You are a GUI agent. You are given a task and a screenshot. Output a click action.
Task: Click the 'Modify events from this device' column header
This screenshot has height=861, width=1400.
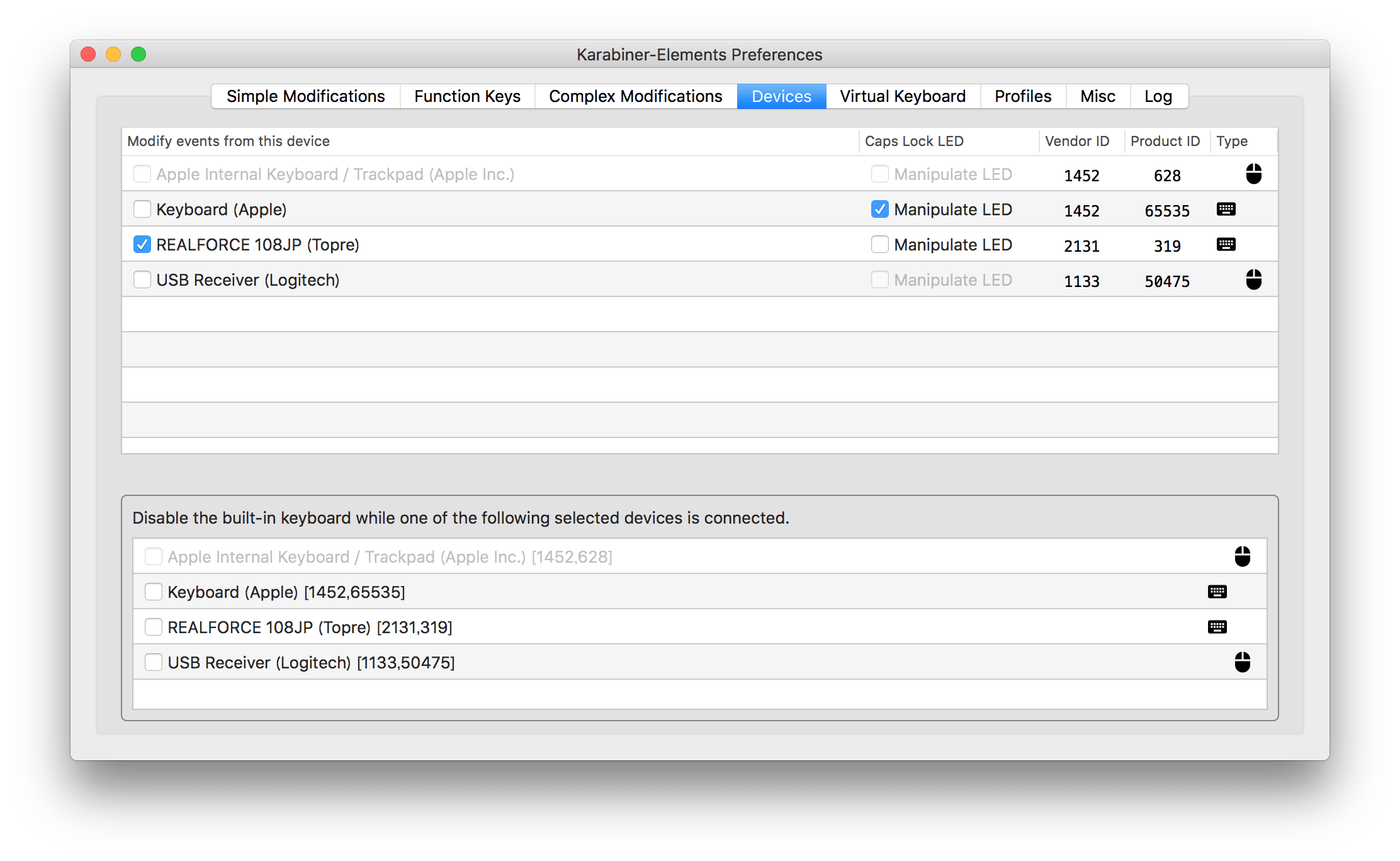point(490,141)
